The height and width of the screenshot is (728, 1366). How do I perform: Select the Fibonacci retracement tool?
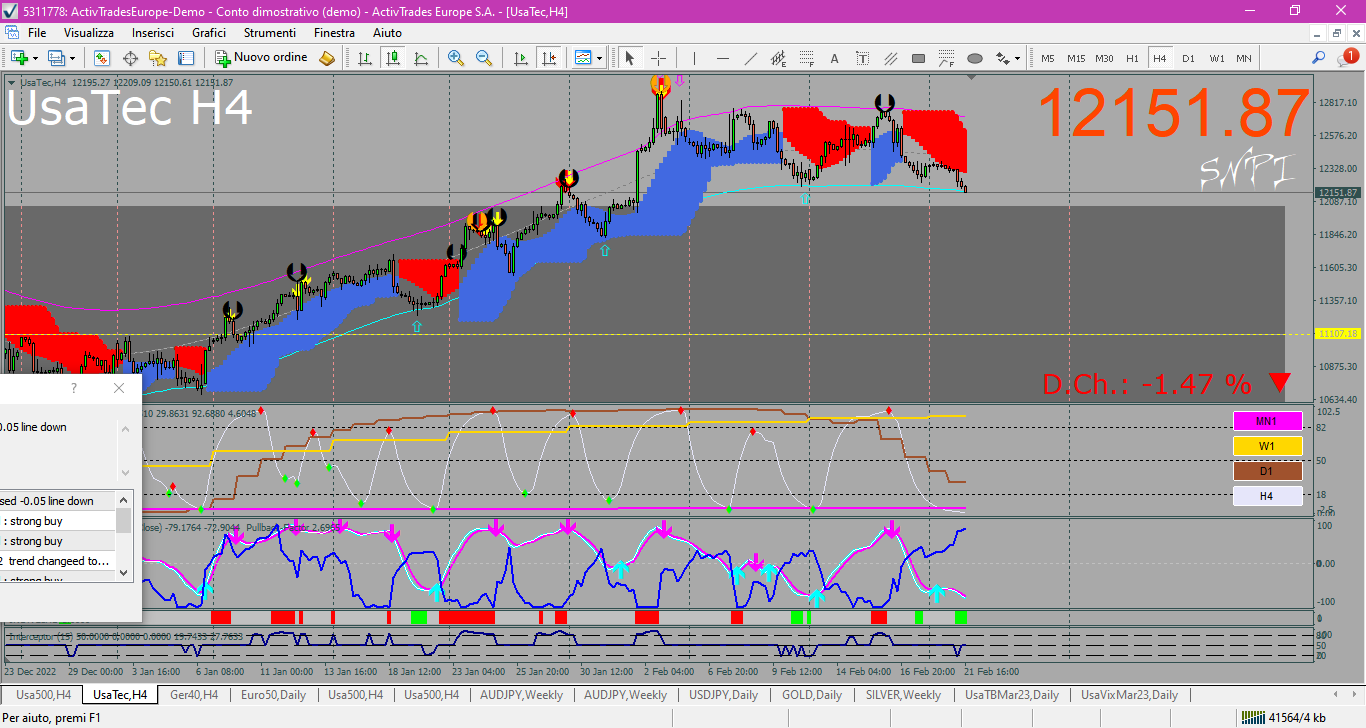806,58
